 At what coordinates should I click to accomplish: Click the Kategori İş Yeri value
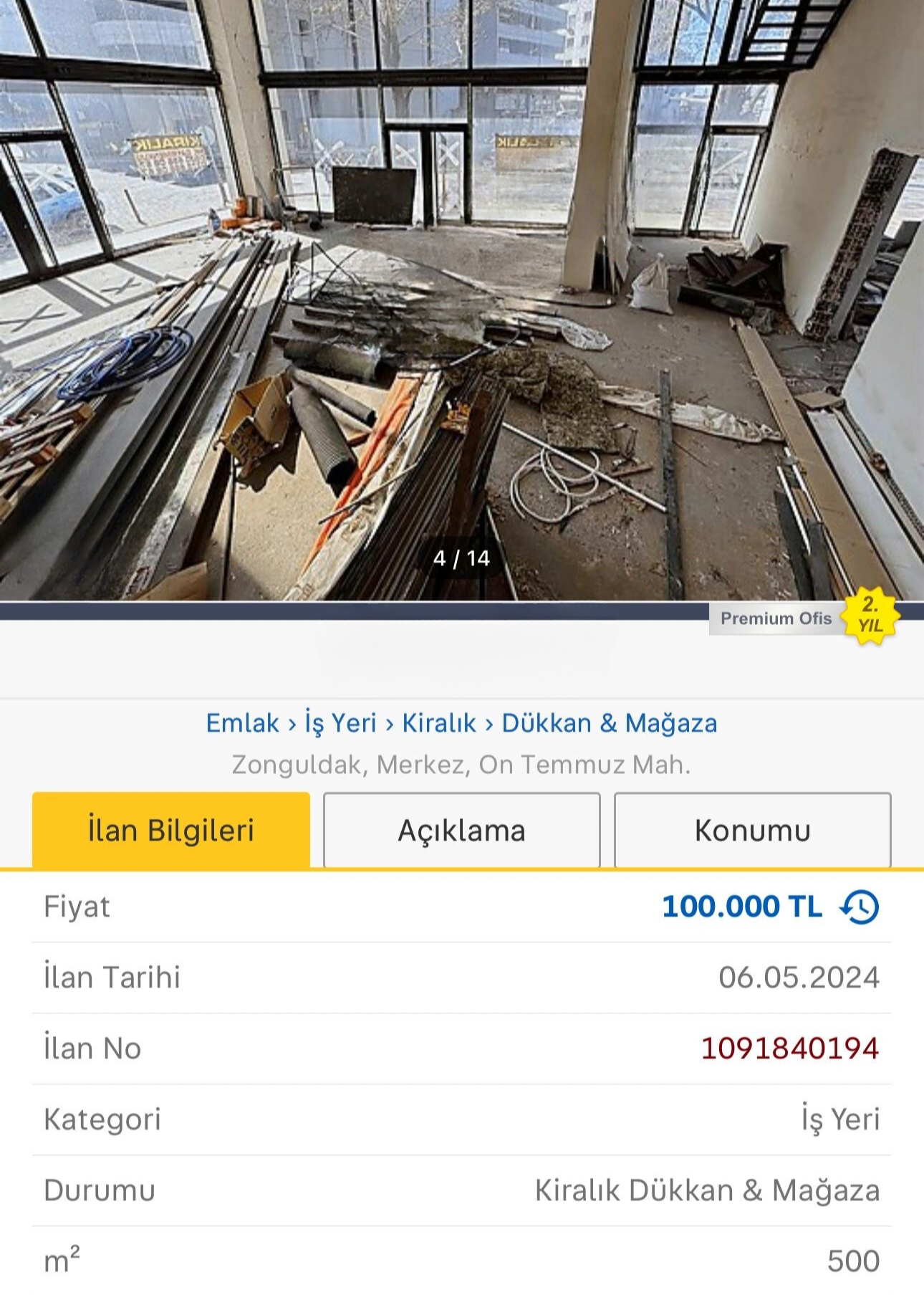(x=840, y=1119)
